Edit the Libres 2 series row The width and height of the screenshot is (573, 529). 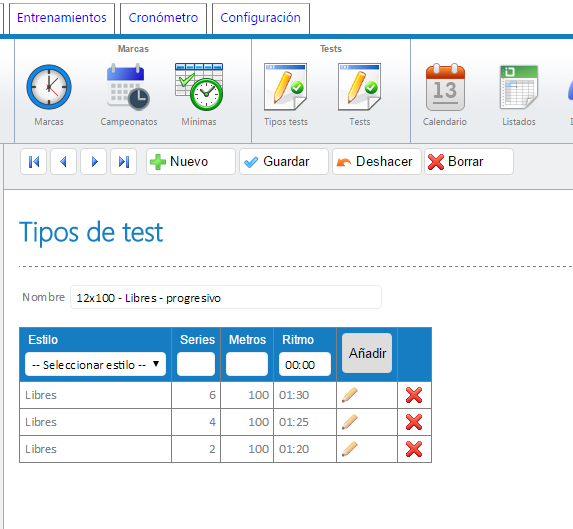pos(350,449)
